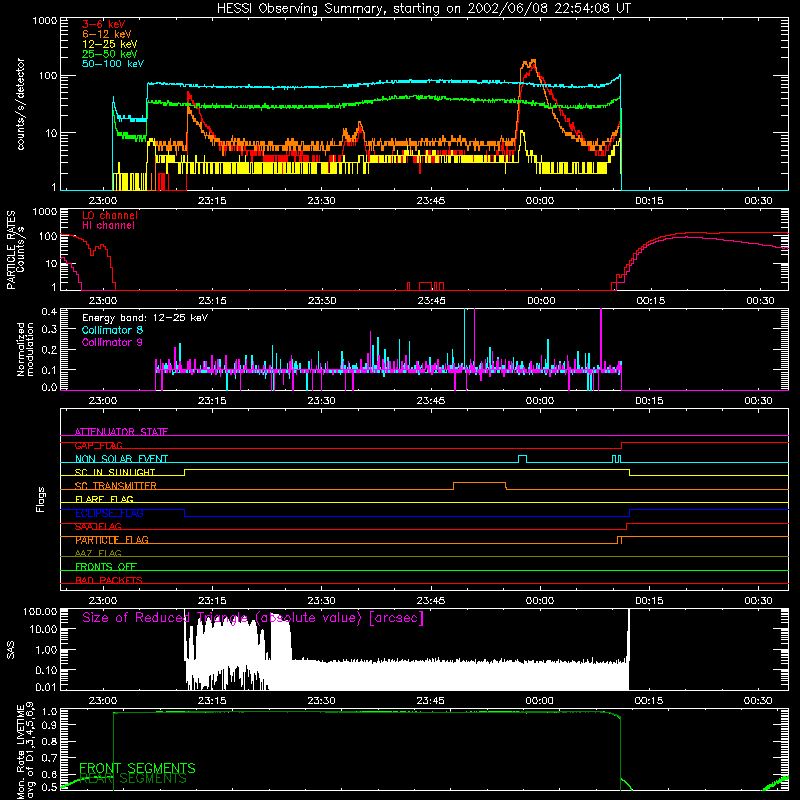Select the Collimator 9 legend label

tap(112, 342)
